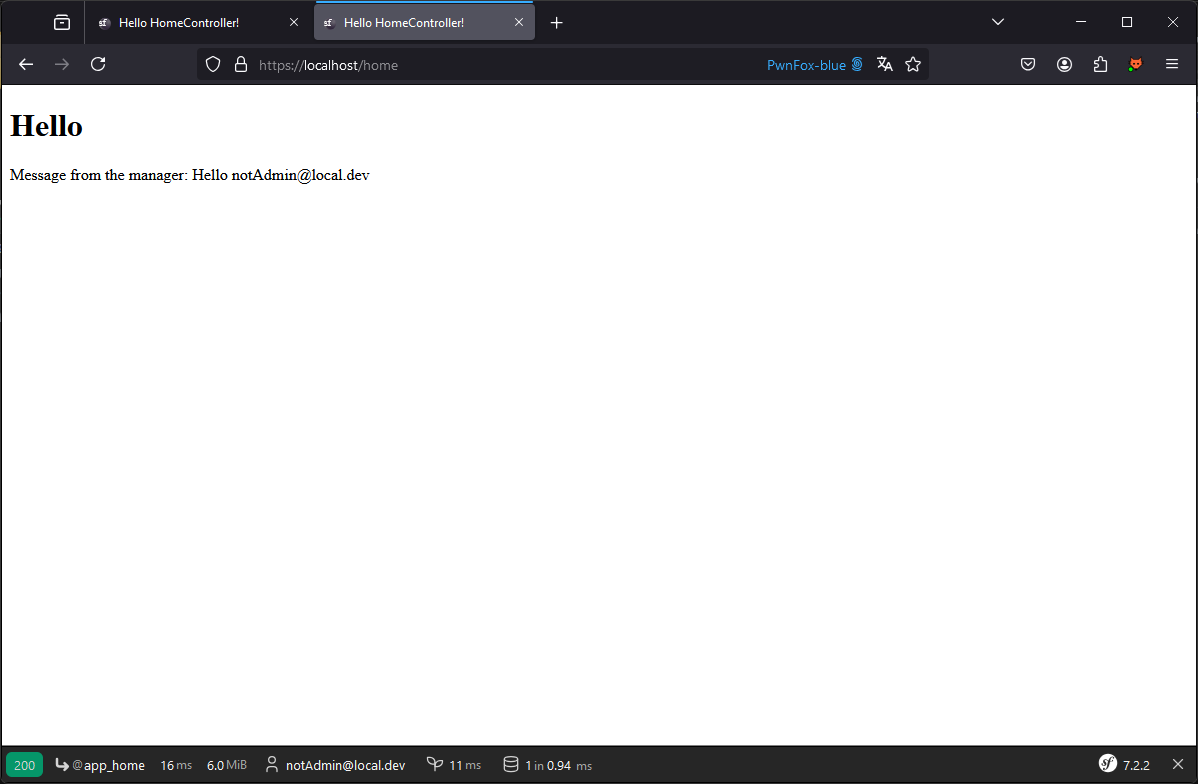Bookmark this page with the star

point(913,64)
